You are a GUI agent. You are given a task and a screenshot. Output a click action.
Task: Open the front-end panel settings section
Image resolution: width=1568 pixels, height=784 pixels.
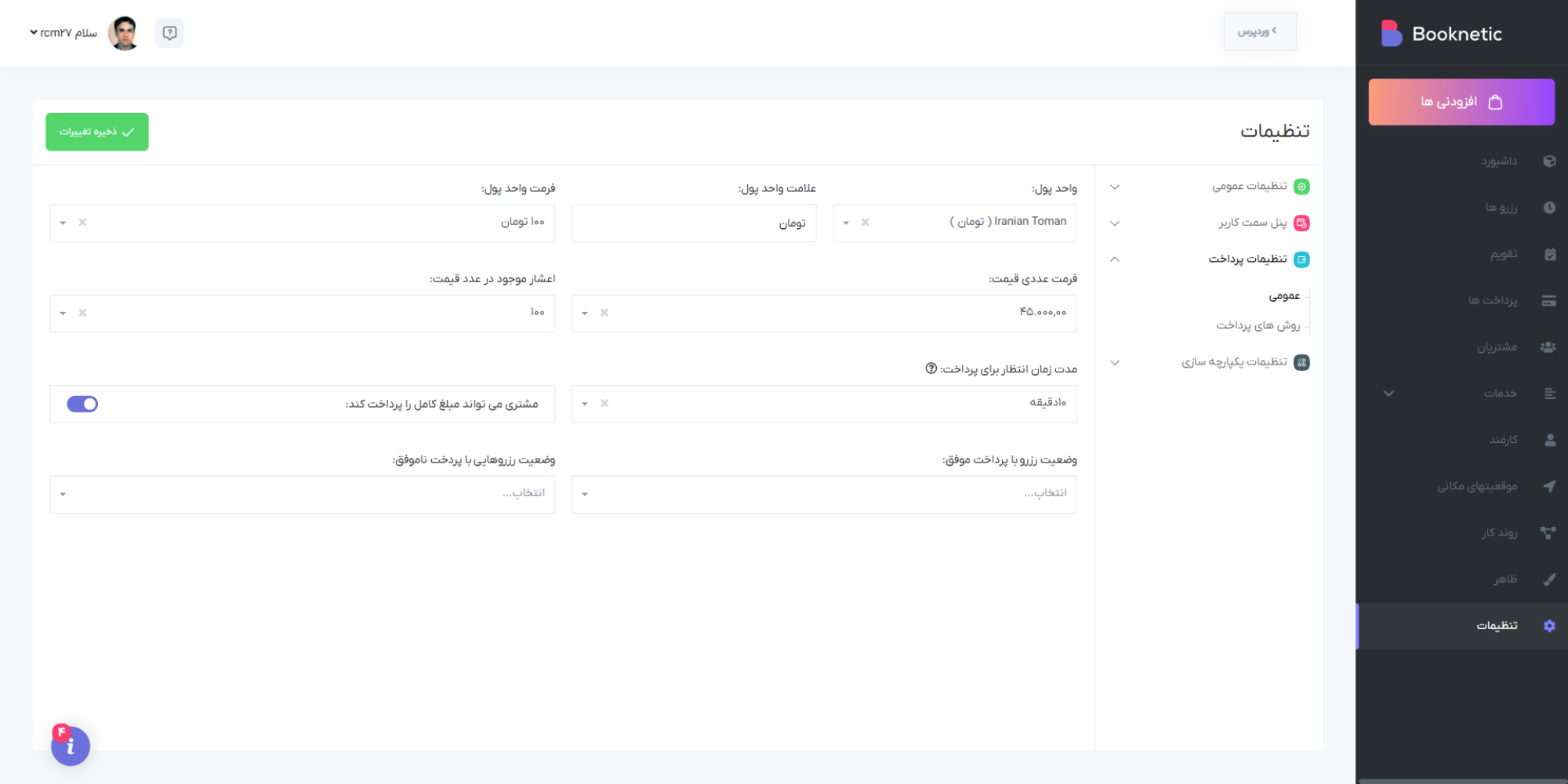1252,223
